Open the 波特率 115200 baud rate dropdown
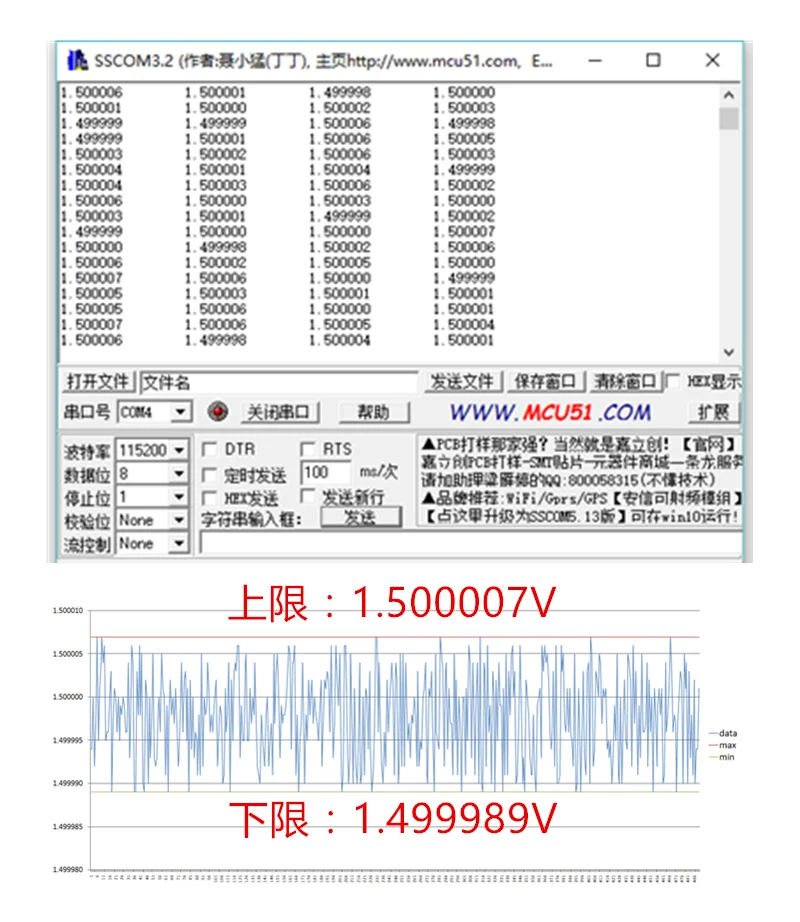The image size is (800, 922). tap(179, 451)
